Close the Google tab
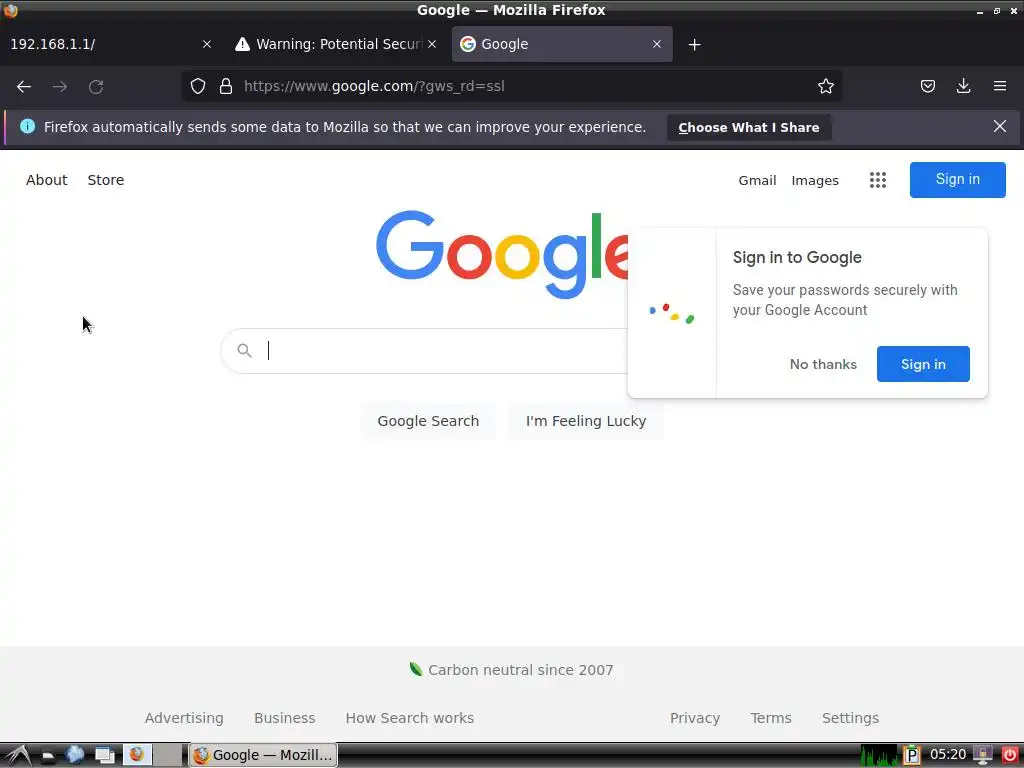This screenshot has width=1024, height=768. pos(656,44)
